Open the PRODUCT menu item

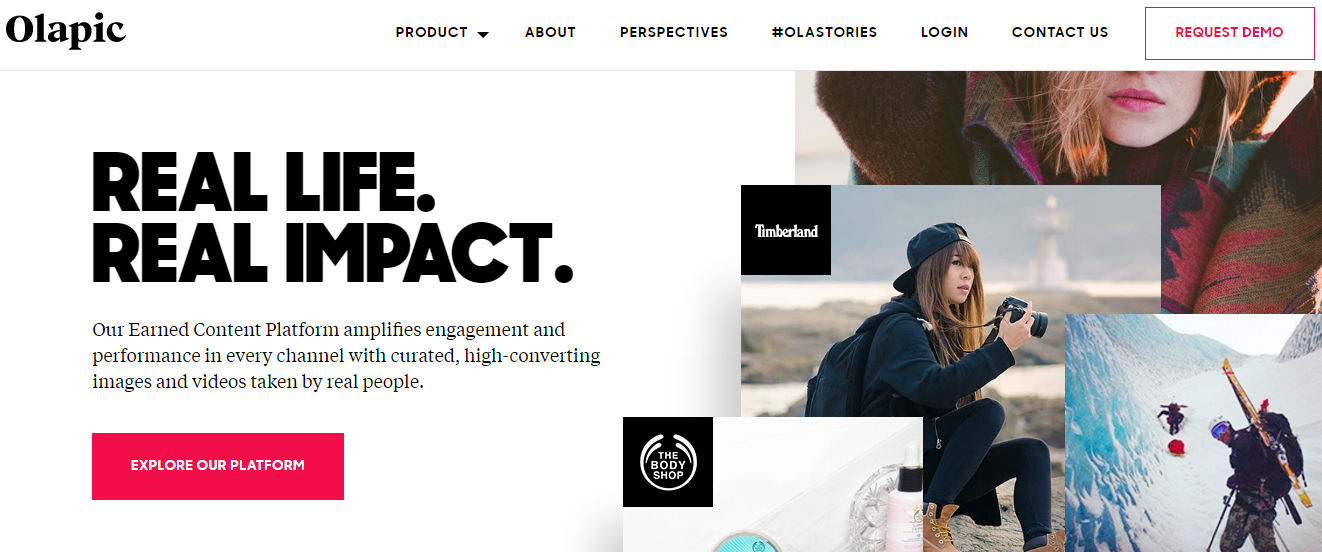coord(432,32)
